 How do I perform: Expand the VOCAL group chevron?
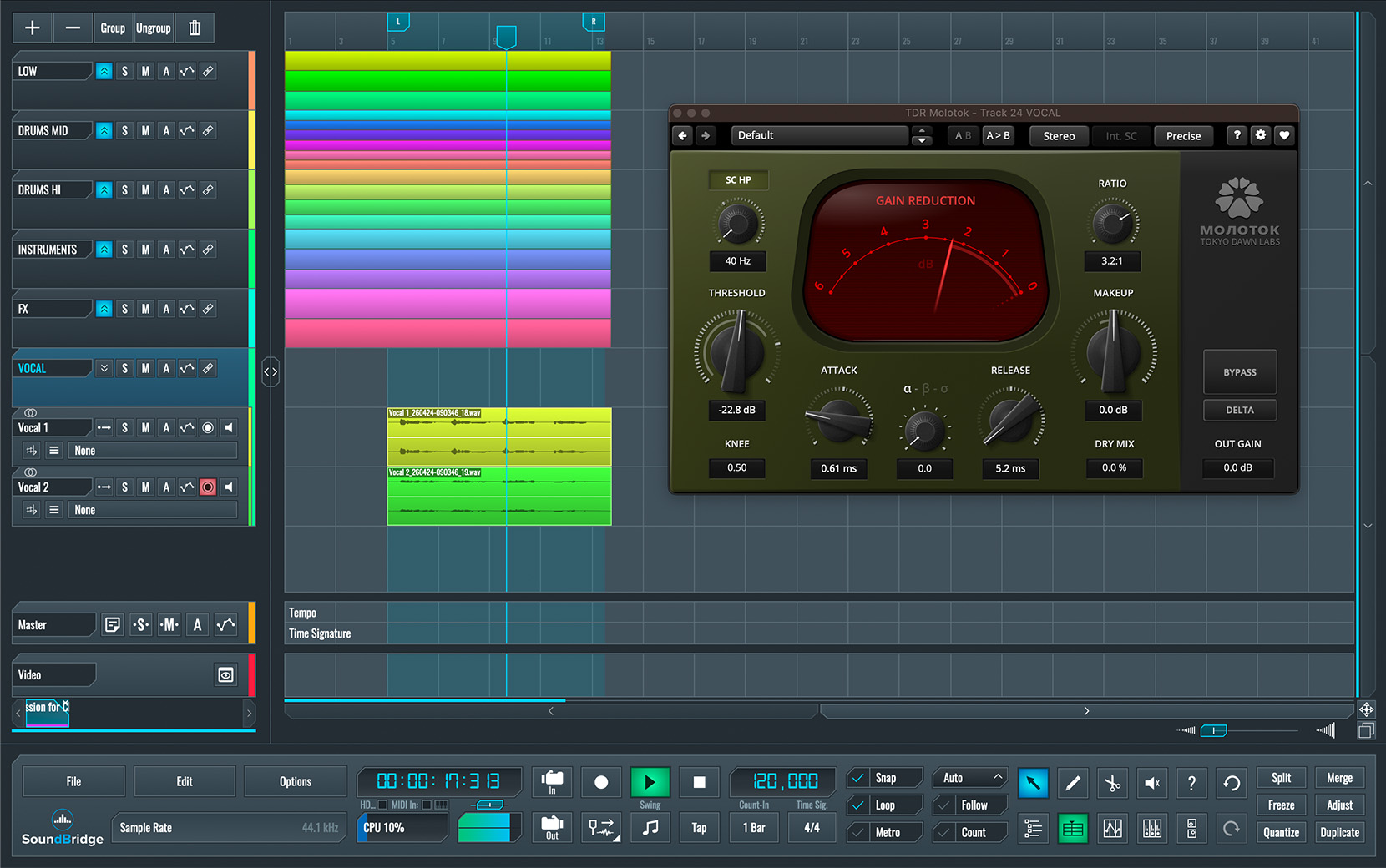[104, 368]
